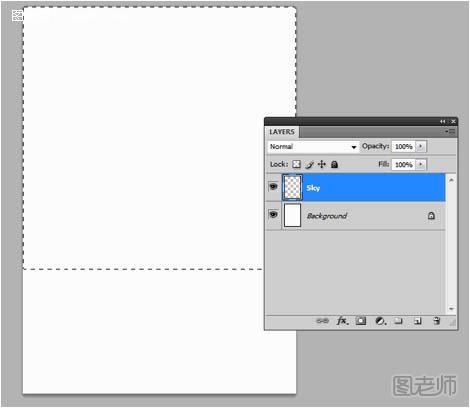Expand the Fill slider arrow
470x408 pixels.
coord(421,164)
